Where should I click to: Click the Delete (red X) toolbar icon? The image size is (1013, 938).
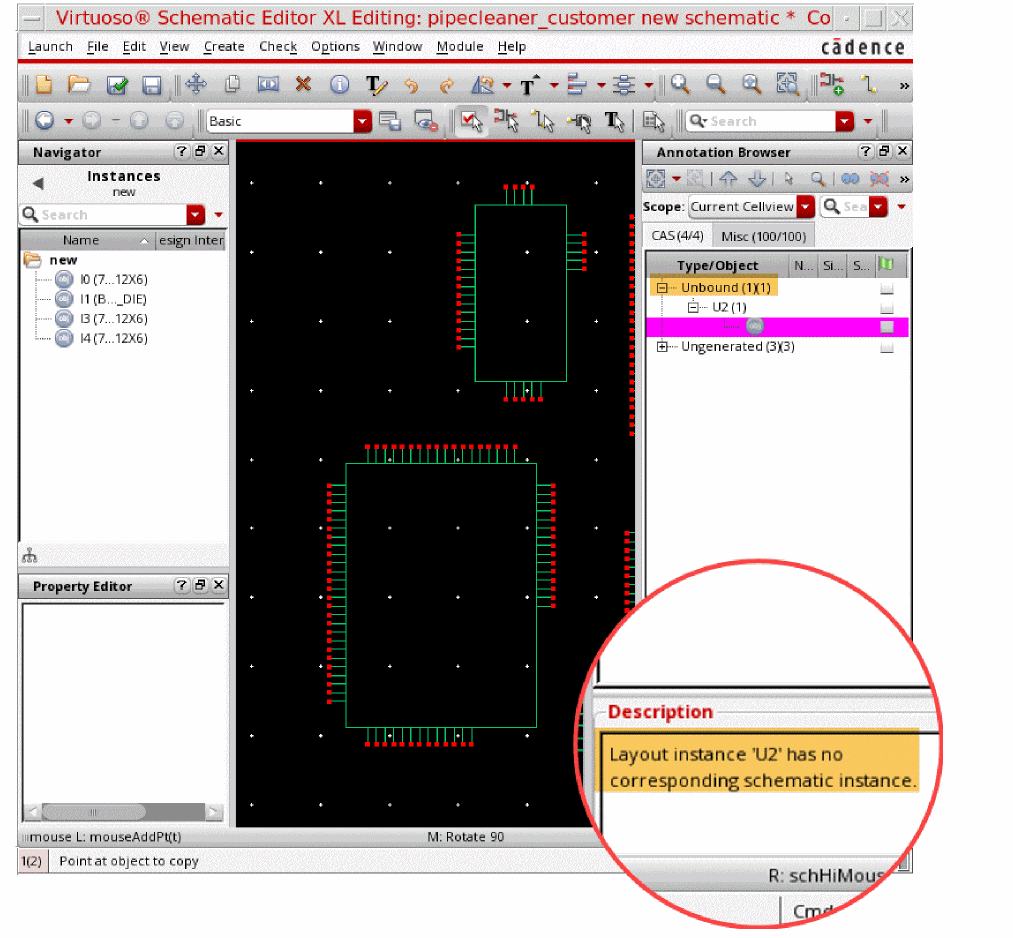(303, 85)
